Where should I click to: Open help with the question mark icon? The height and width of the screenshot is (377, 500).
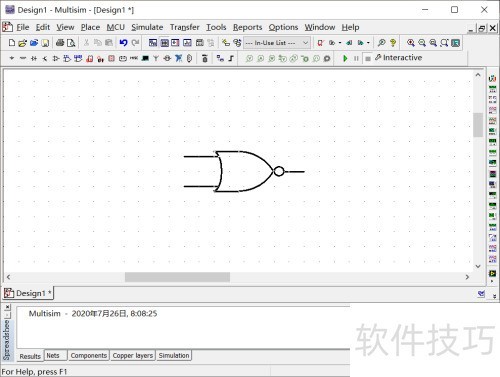tap(393, 43)
